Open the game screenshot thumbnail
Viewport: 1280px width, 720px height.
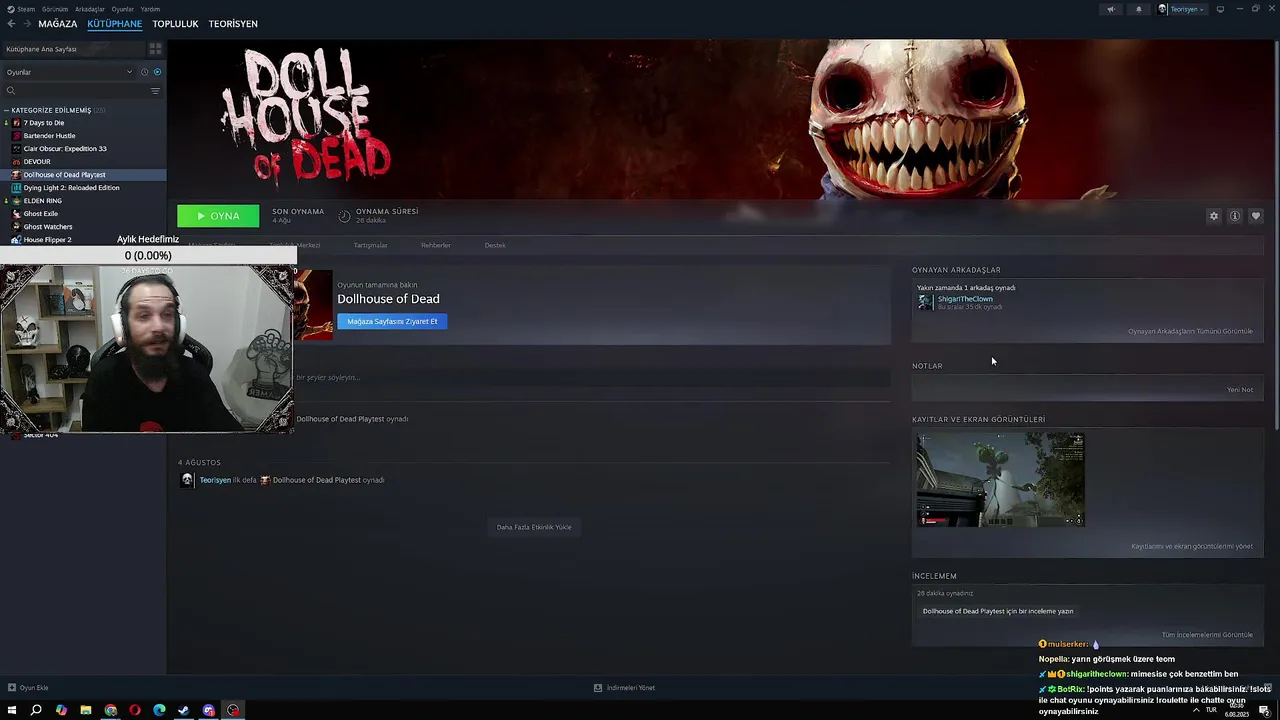[x=1000, y=480]
